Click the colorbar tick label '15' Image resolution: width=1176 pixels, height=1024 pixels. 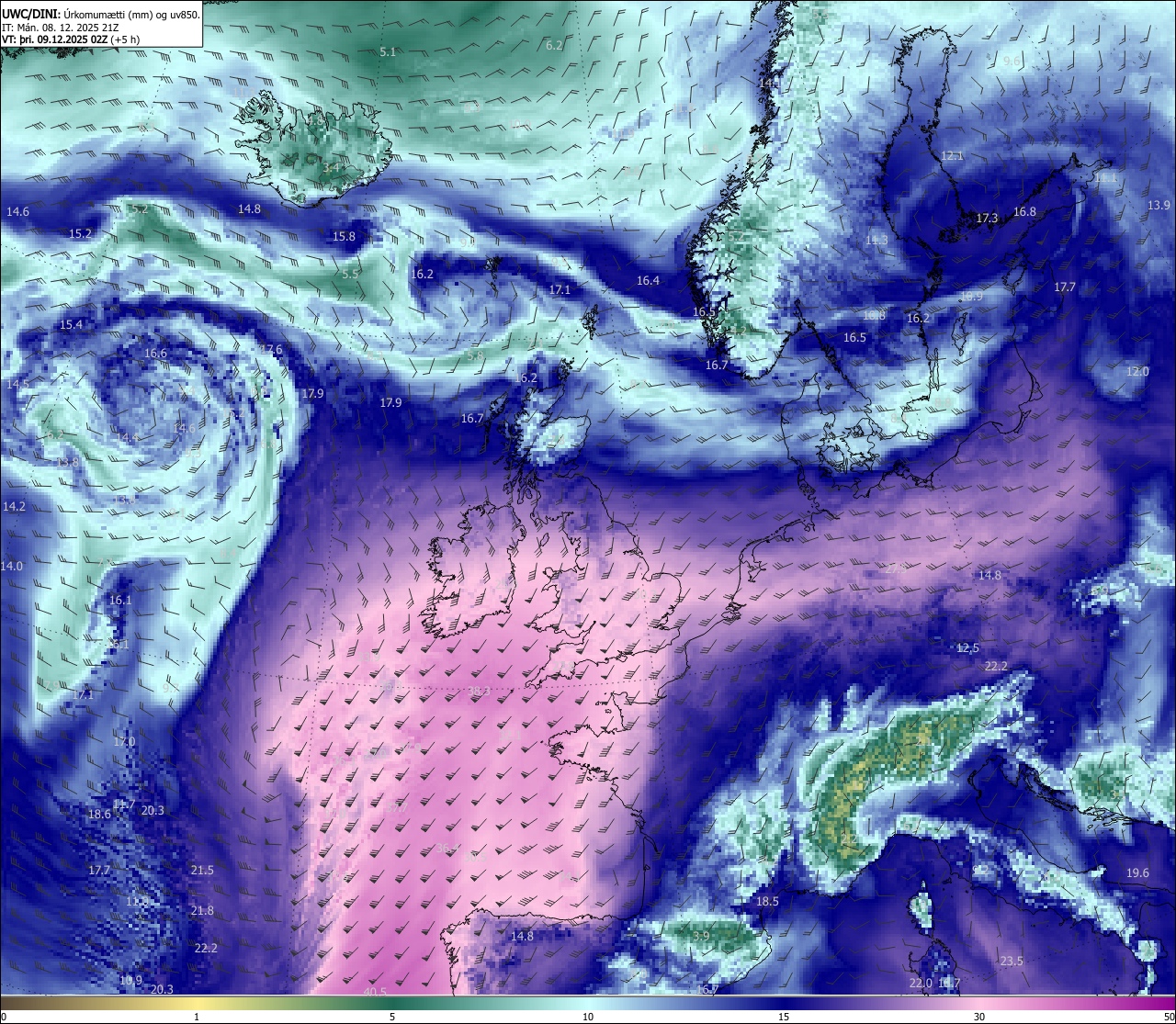point(784,1017)
